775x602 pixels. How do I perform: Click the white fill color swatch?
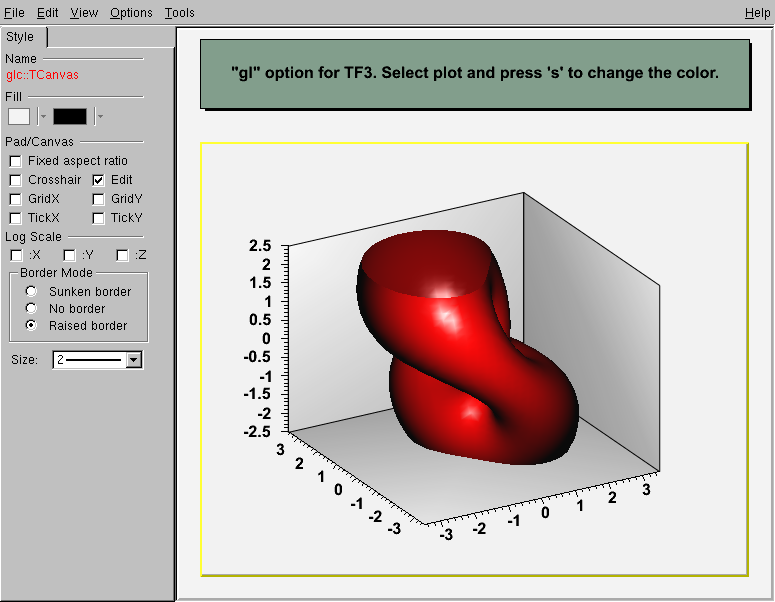pos(19,116)
